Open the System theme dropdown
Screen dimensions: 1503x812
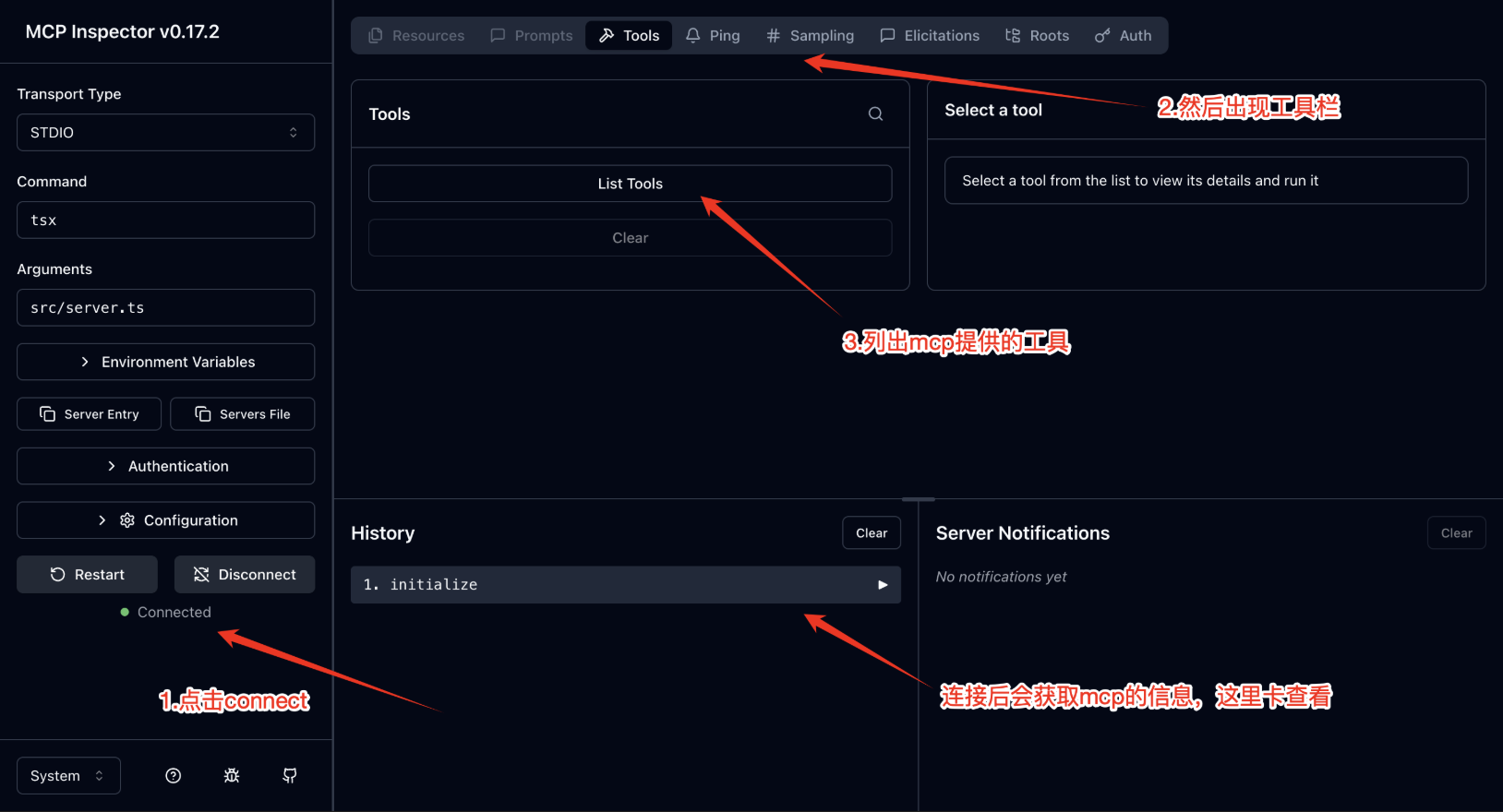[x=68, y=776]
